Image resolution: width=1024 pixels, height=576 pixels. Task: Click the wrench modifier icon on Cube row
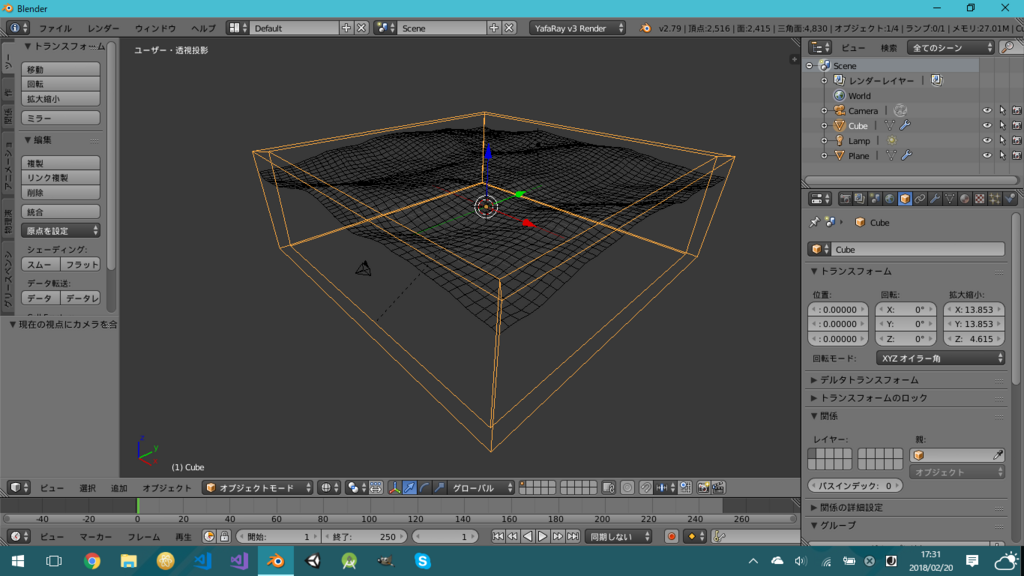(x=905, y=125)
